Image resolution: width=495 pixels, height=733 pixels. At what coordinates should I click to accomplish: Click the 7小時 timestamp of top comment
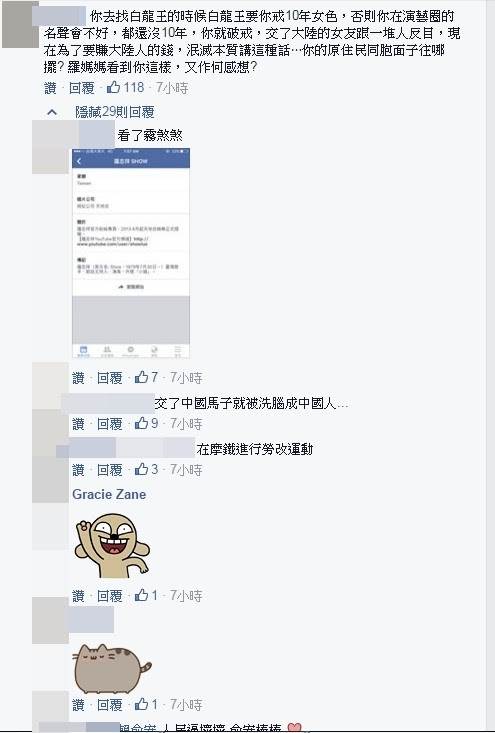click(x=172, y=88)
